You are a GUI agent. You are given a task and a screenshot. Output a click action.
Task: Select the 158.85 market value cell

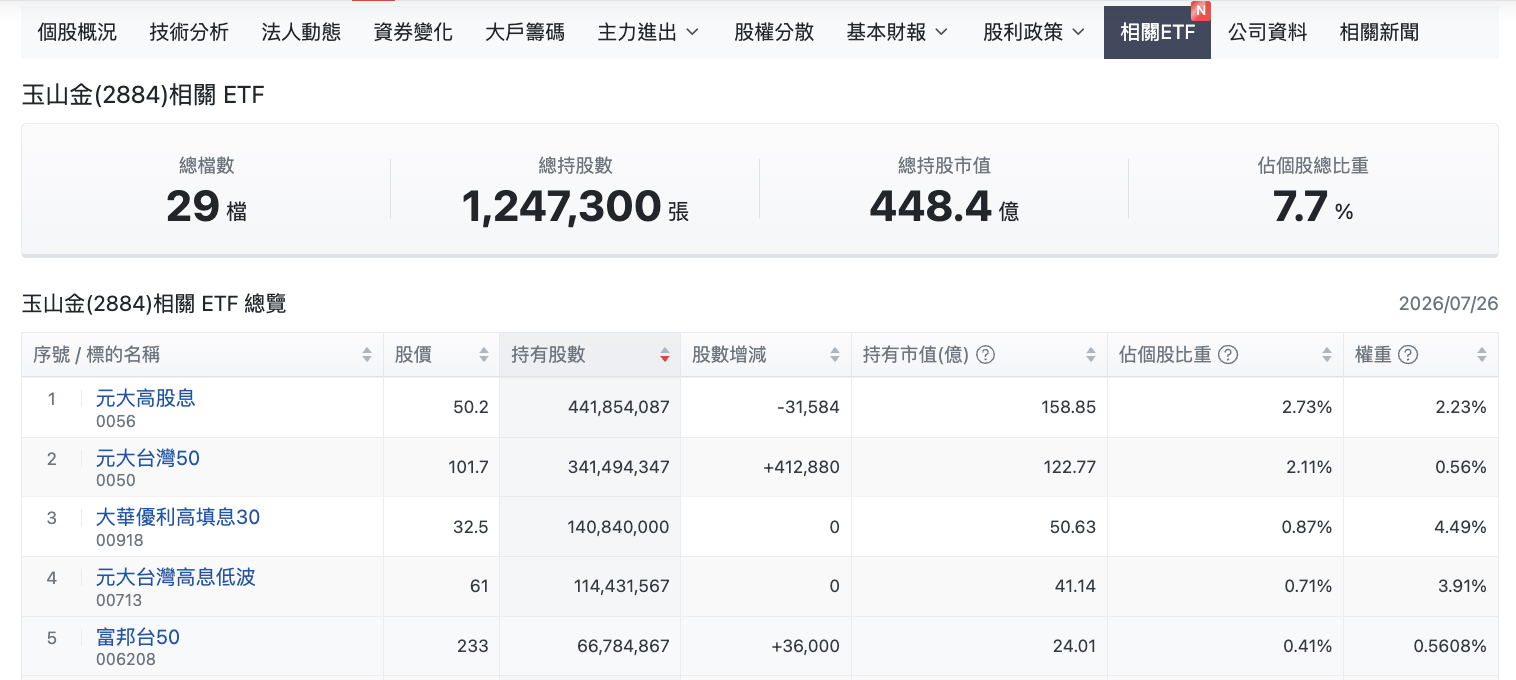click(979, 407)
